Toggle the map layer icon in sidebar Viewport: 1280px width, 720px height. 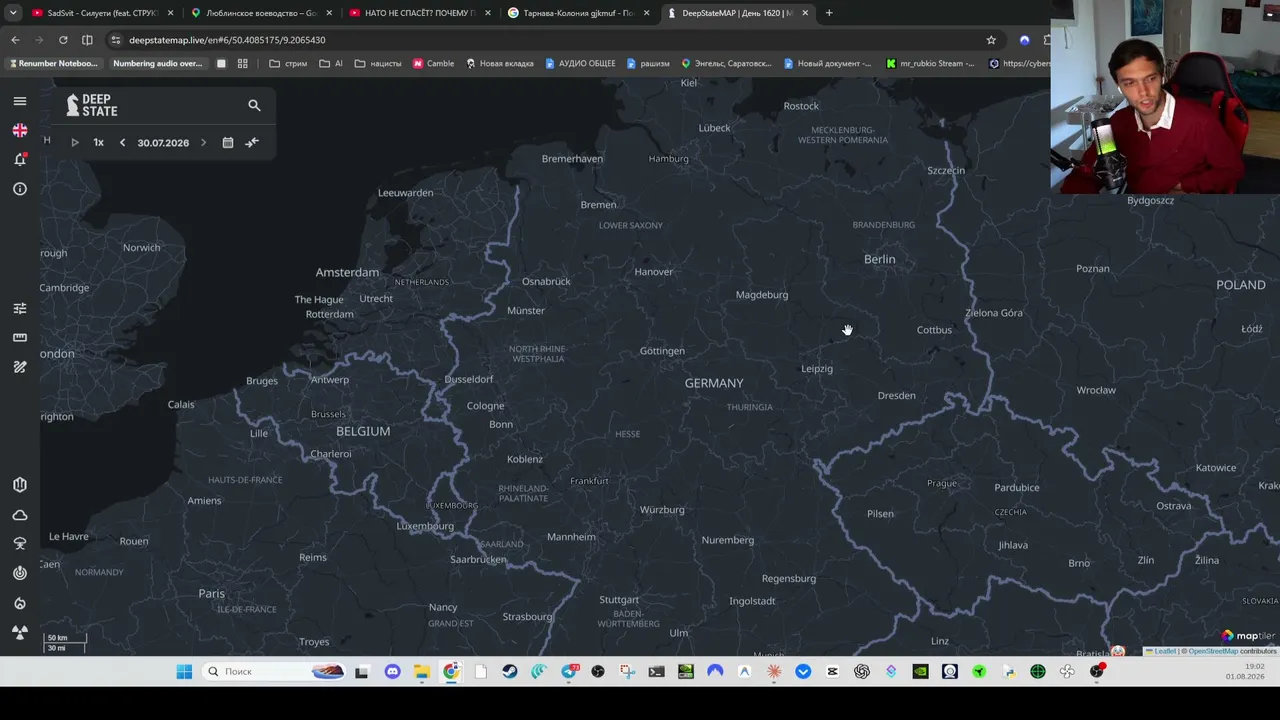20,485
